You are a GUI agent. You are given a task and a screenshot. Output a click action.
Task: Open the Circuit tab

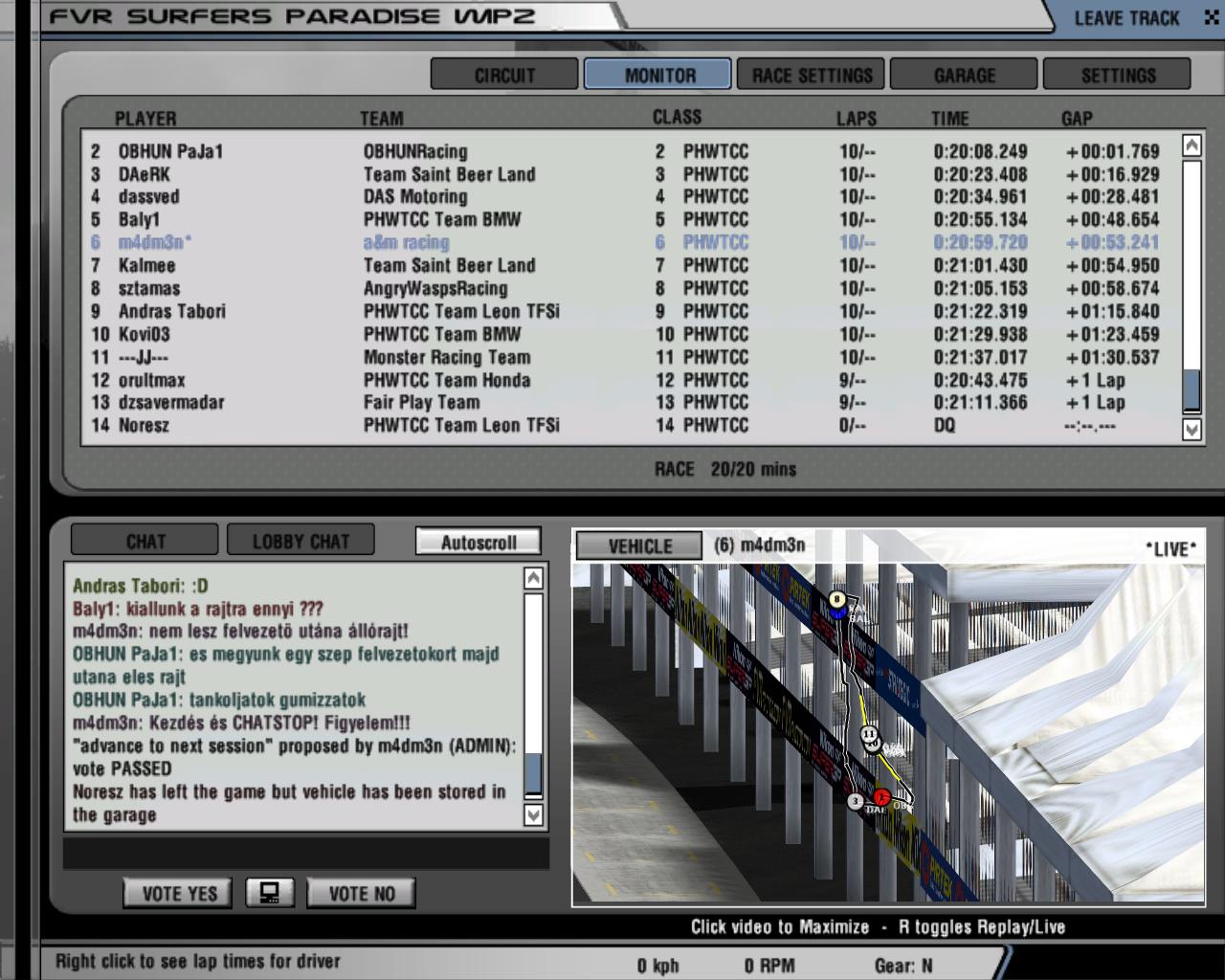pyautogui.click(x=504, y=75)
